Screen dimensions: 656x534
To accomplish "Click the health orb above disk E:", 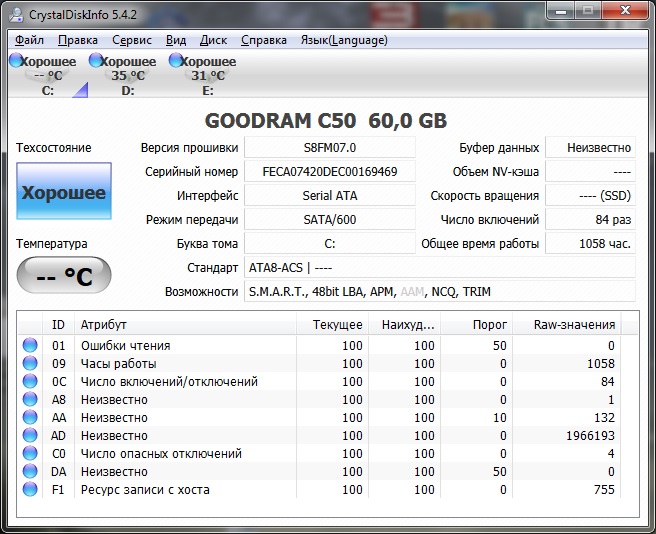I will coord(176,60).
